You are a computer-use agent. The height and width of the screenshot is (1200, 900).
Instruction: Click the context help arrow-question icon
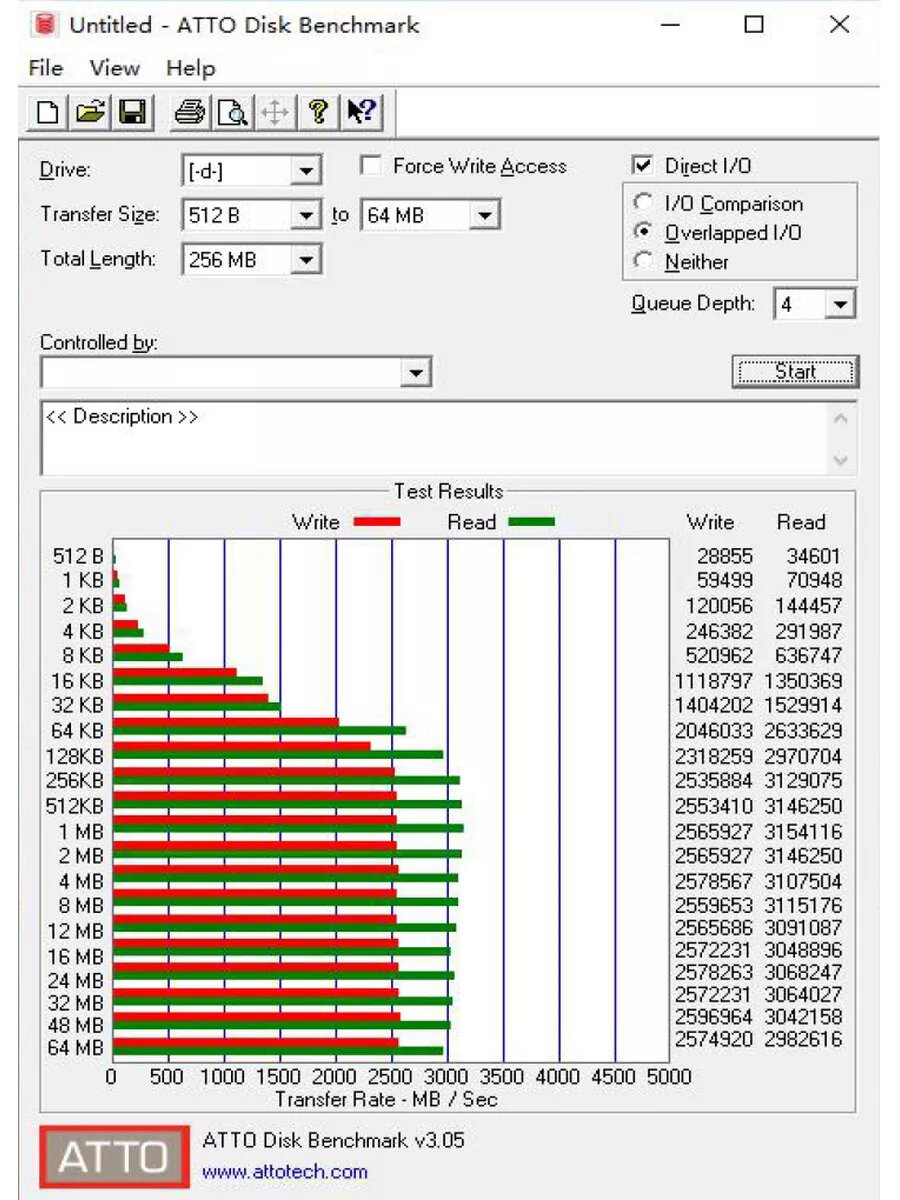pos(361,112)
